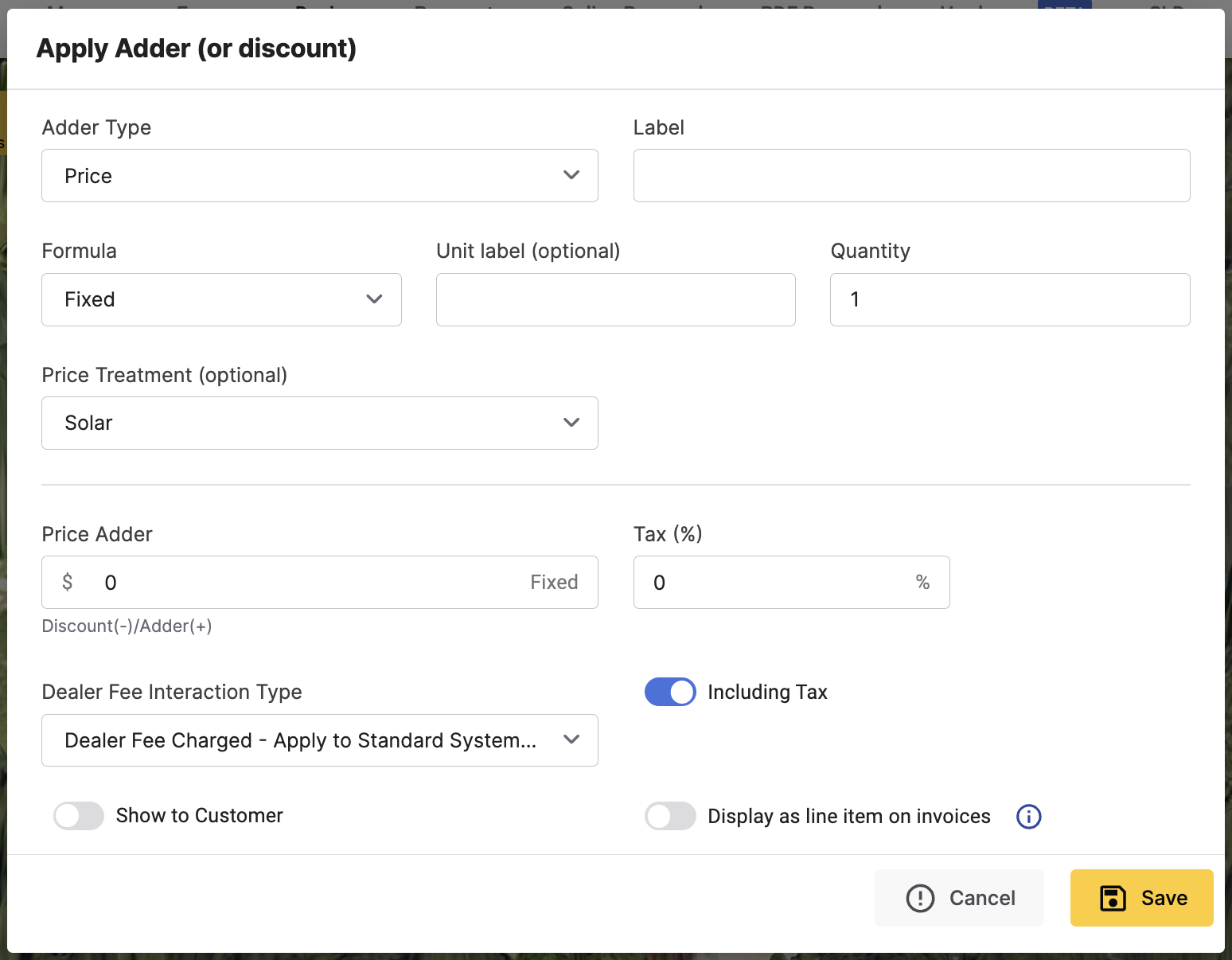Viewport: 1232px width, 960px height.
Task: Click the info icon beside Display as line item
Action: pyautogui.click(x=1028, y=816)
